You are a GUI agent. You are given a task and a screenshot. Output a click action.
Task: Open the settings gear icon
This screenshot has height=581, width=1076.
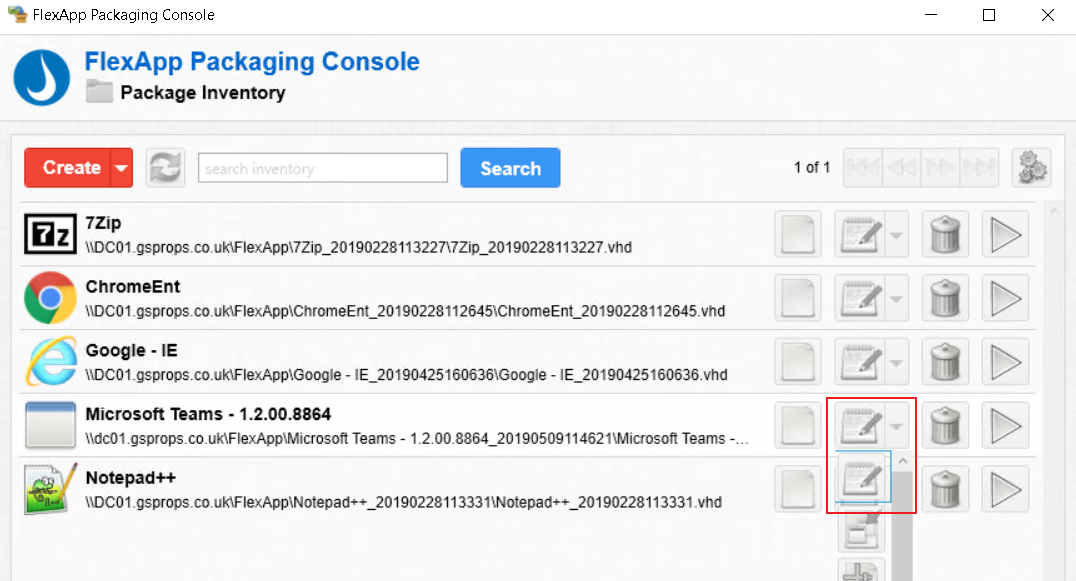1032,168
